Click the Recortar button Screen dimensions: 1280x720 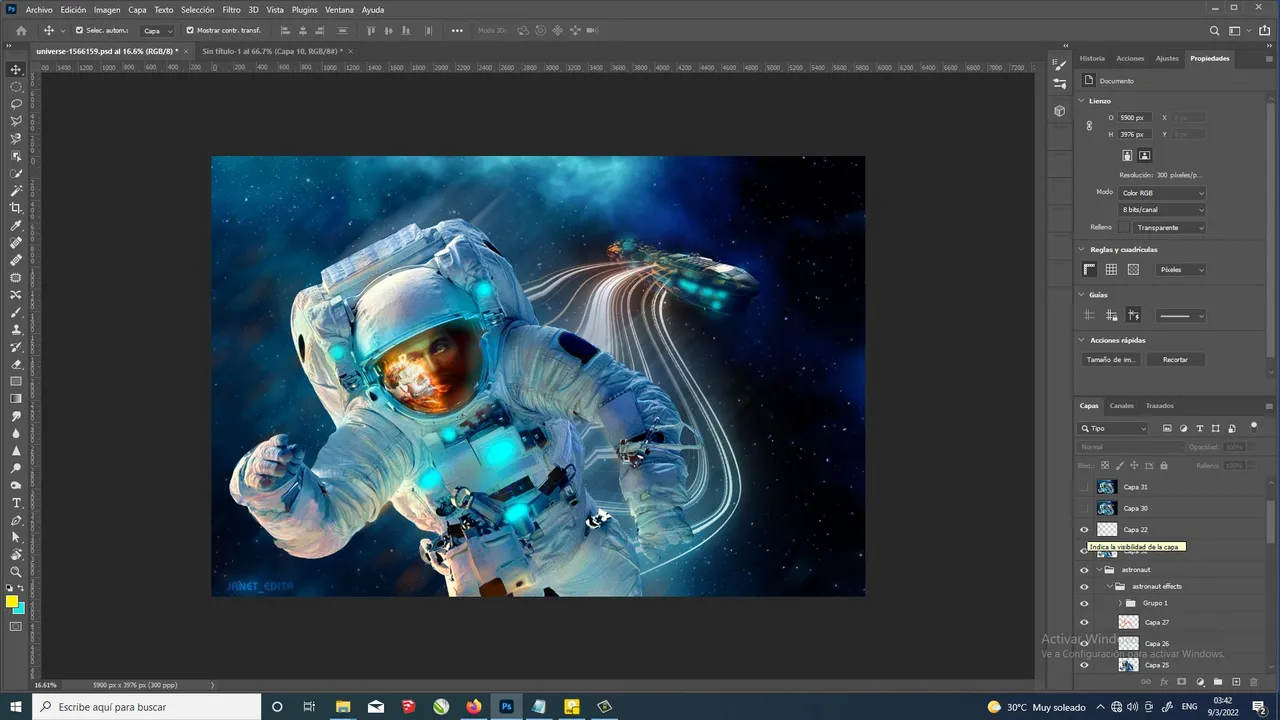[x=1175, y=360]
